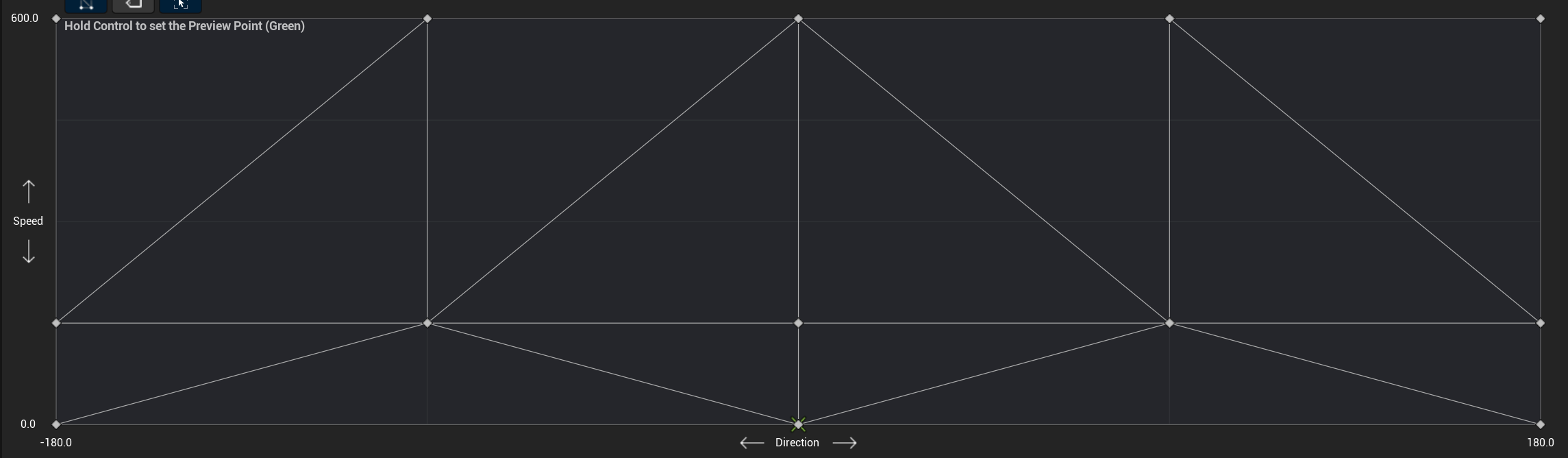Viewport: 1568px width, 458px height.
Task: Select sample point at Direction 180, Speed 0
Action: pos(1541,424)
